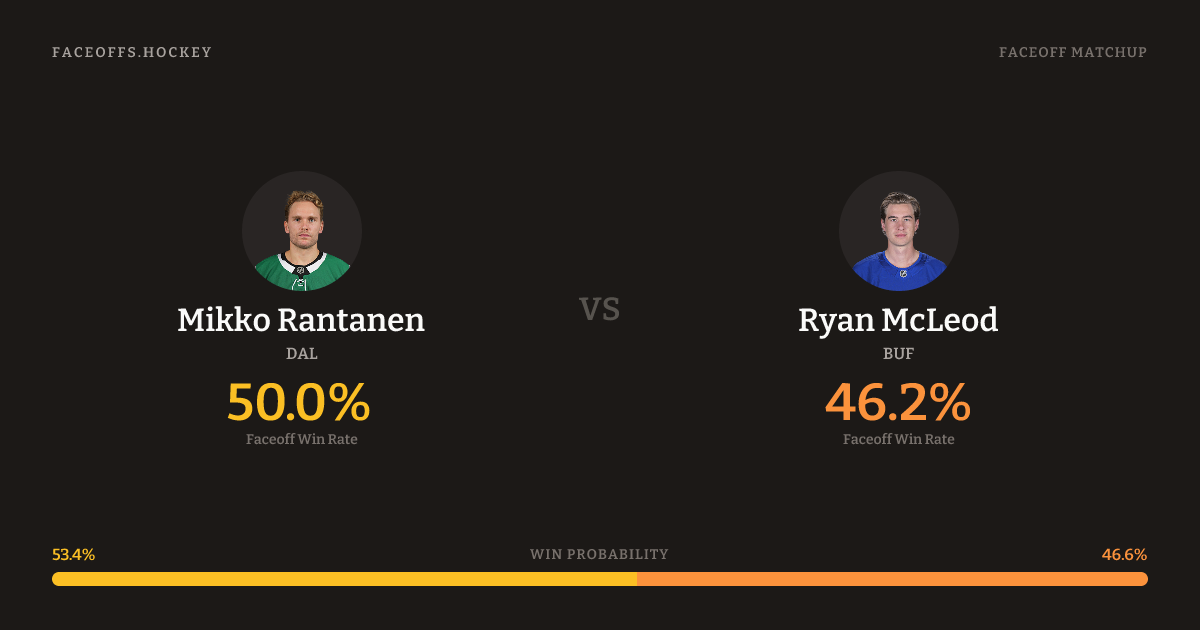Click Faceoff Win Rate label under 46.2%
Viewport: 1200px width, 630px height.
pyautogui.click(x=898, y=439)
